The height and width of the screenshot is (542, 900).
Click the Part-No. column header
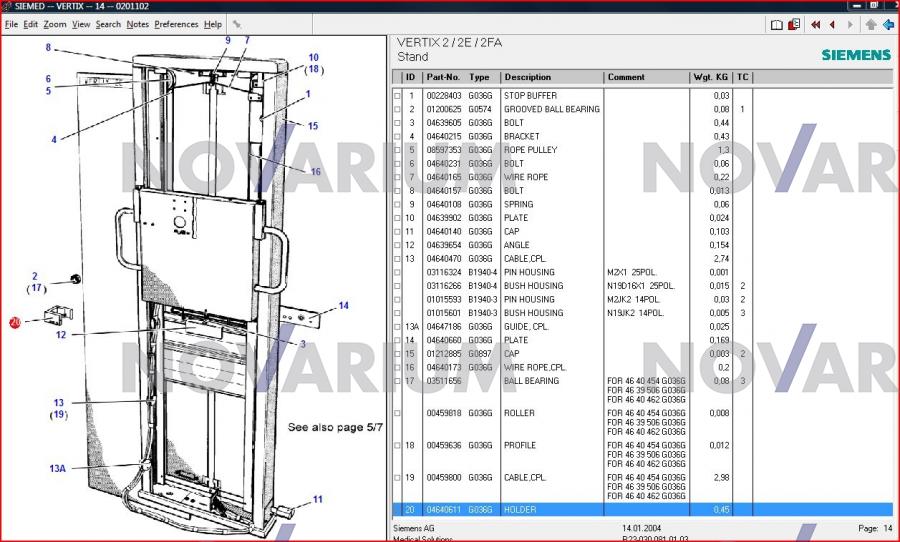click(x=443, y=77)
